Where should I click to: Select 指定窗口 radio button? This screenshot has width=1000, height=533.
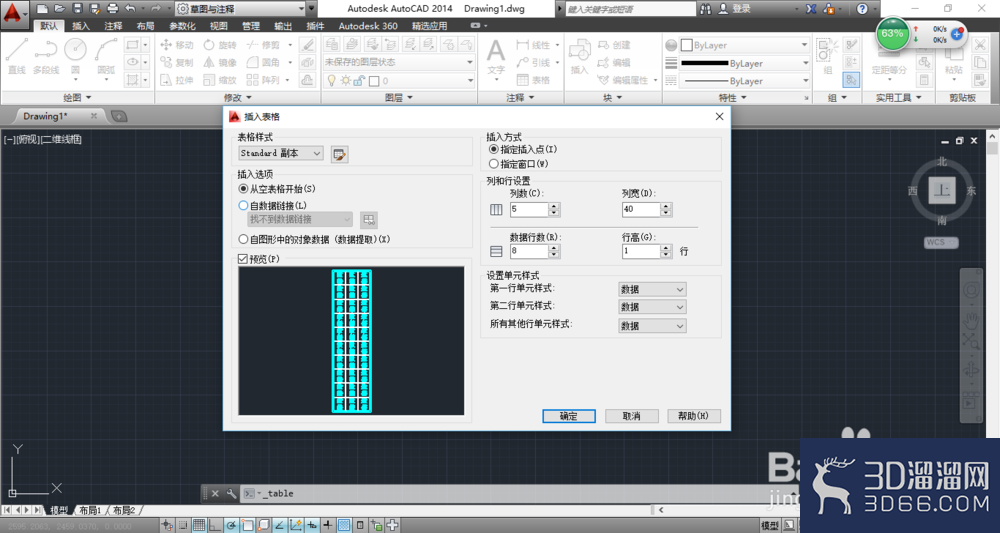pyautogui.click(x=494, y=164)
